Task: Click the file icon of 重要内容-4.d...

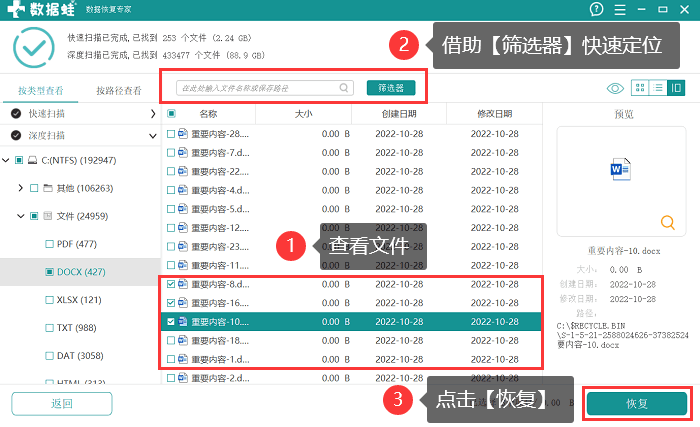Action: pyautogui.click(x=183, y=190)
